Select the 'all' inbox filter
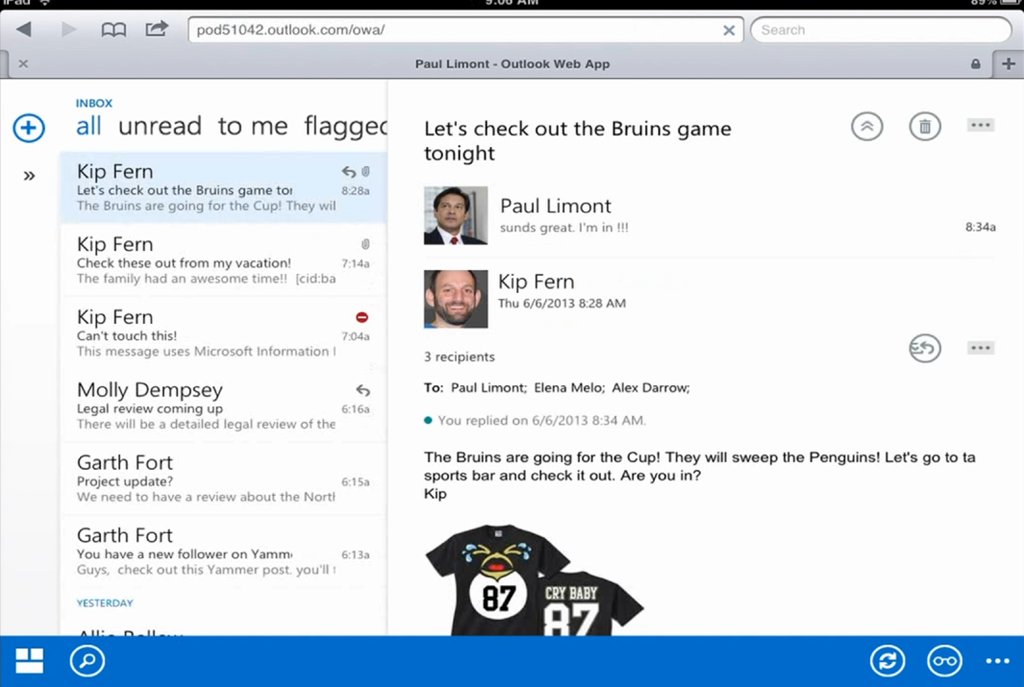1024x687 pixels. (x=89, y=125)
